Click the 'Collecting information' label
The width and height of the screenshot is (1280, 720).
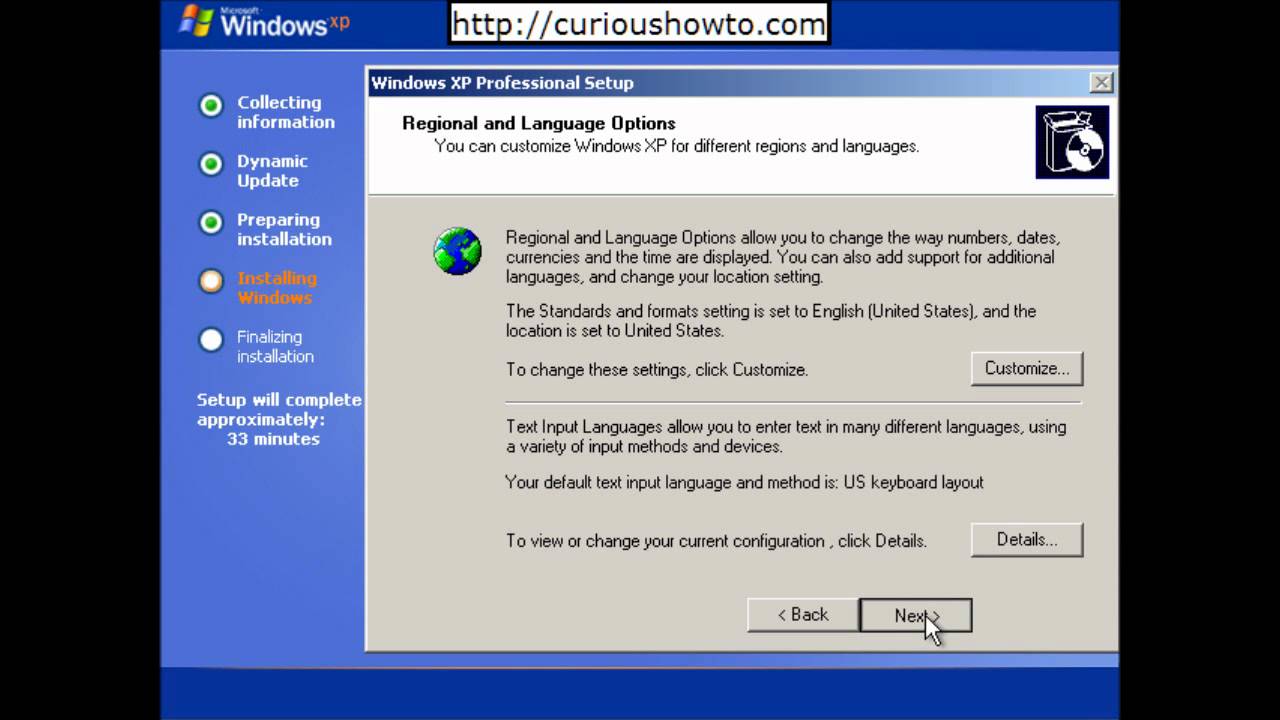tap(286, 112)
